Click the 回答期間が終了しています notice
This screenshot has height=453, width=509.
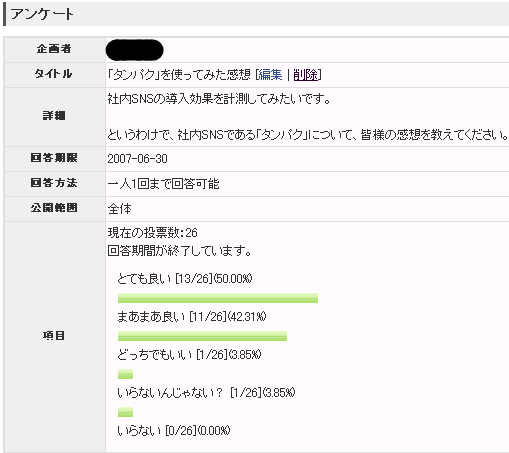(x=179, y=250)
